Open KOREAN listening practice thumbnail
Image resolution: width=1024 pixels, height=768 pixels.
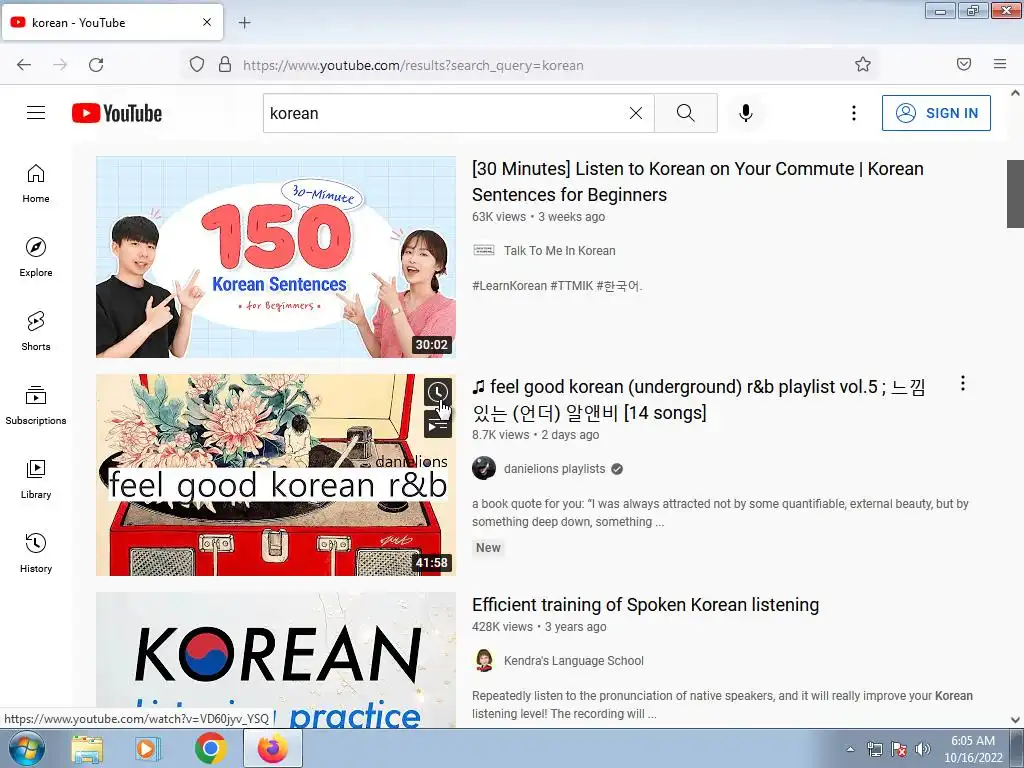coord(276,660)
